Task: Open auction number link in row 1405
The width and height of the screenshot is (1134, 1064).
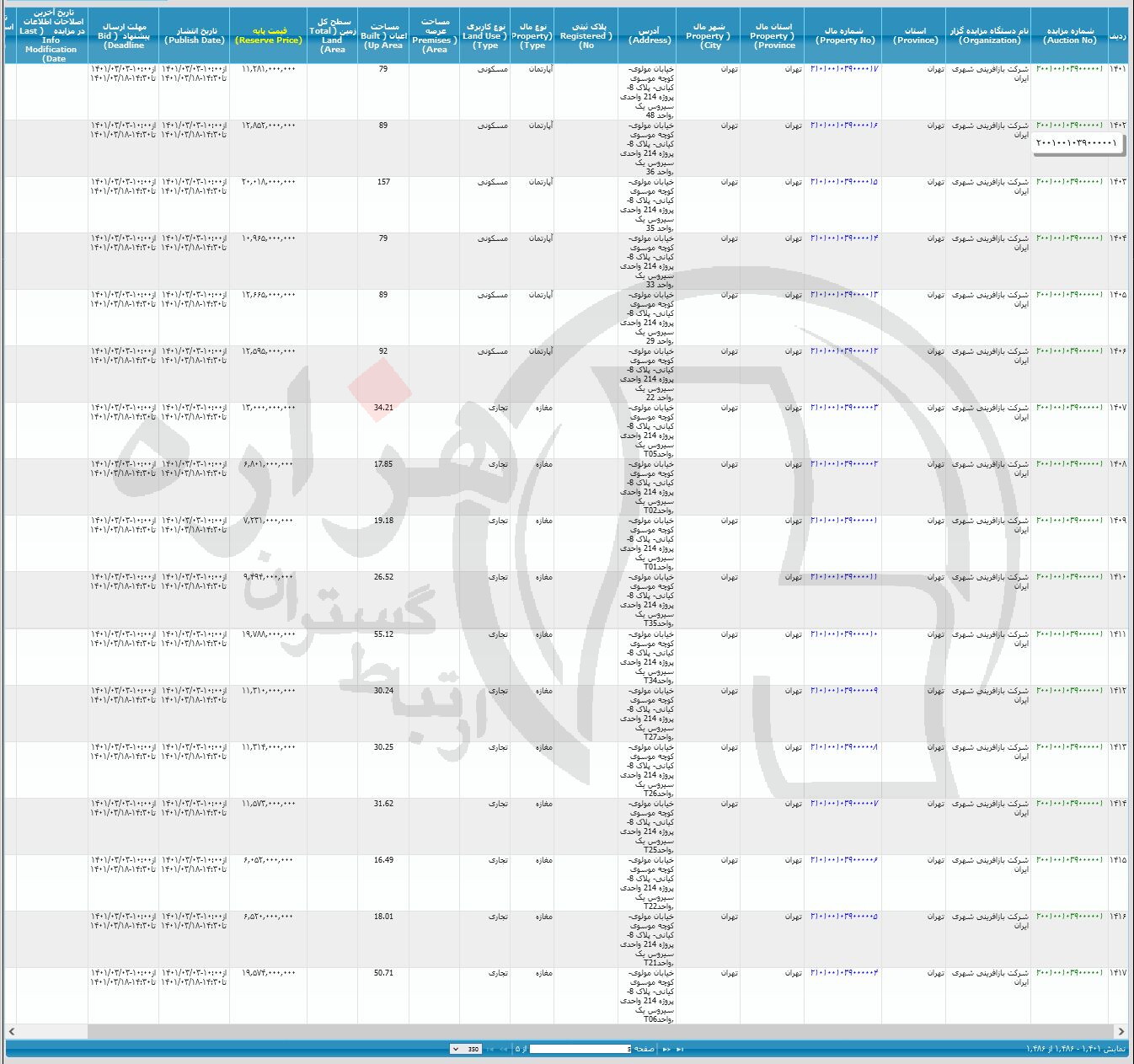Action: coord(1069,295)
